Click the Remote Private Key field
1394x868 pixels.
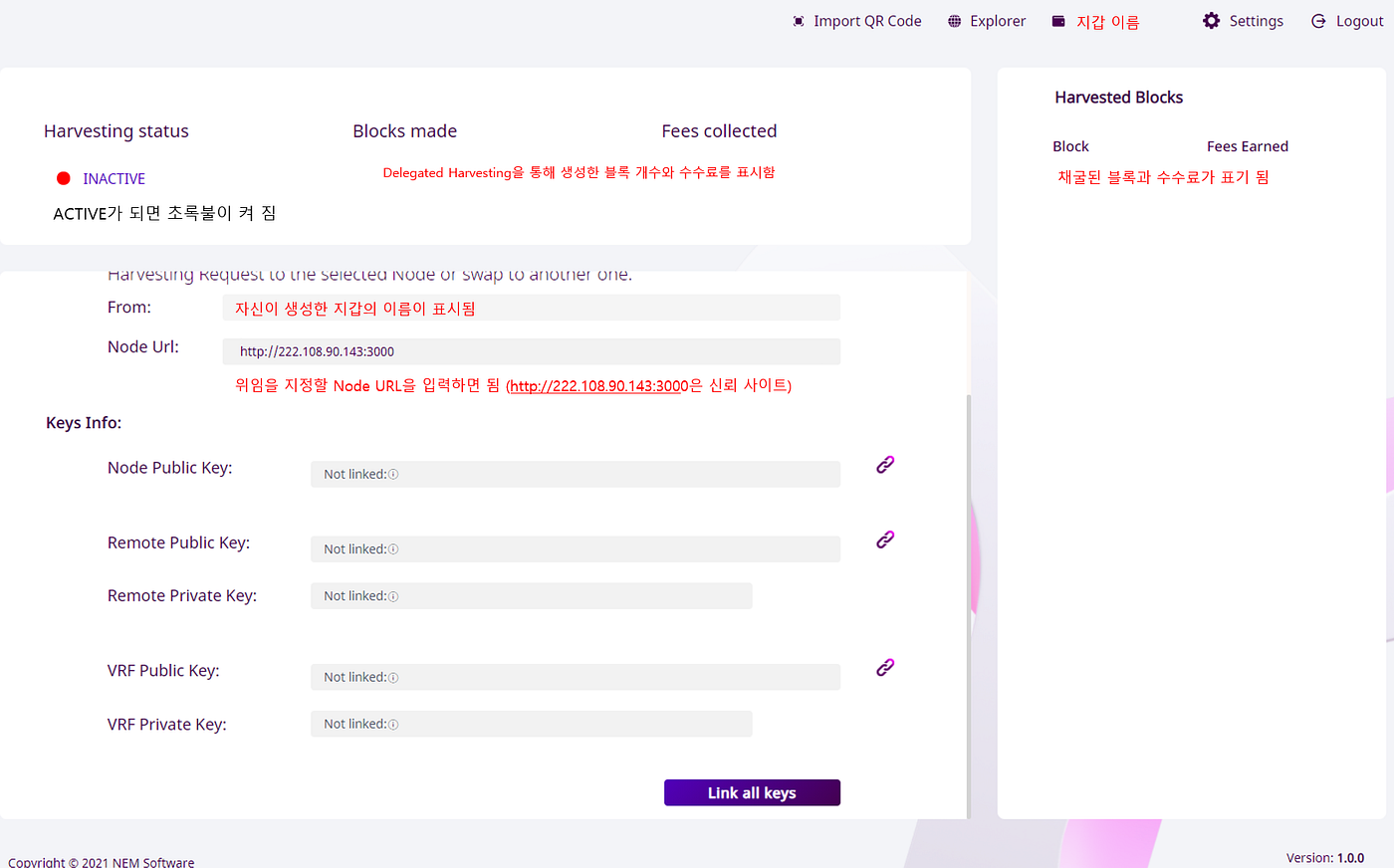[x=532, y=596]
